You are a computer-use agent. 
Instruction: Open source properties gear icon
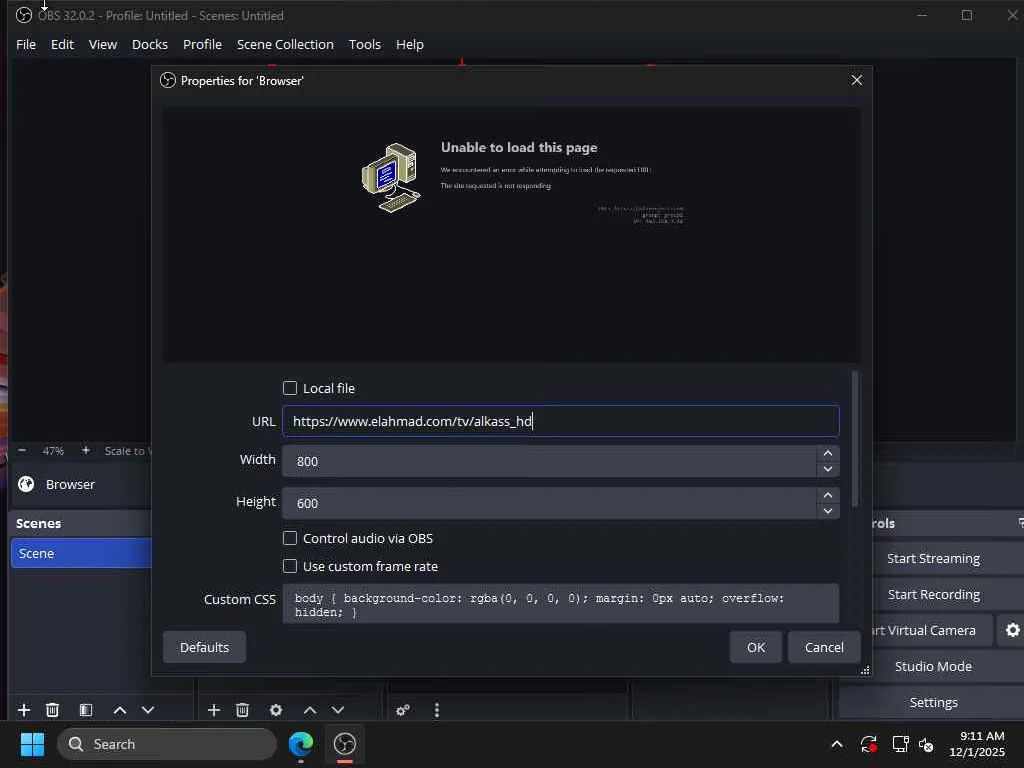276,710
